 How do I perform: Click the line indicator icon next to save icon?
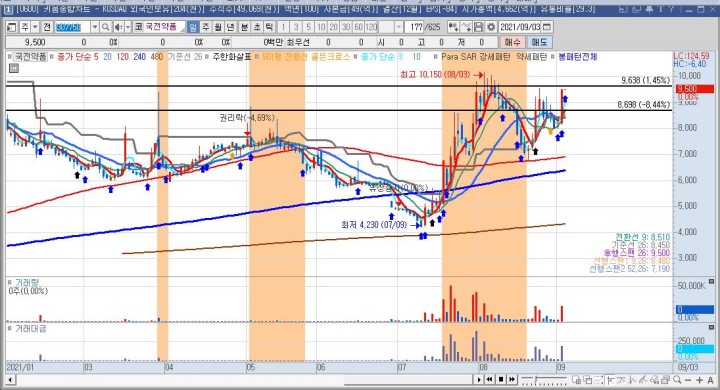click(x=466, y=27)
